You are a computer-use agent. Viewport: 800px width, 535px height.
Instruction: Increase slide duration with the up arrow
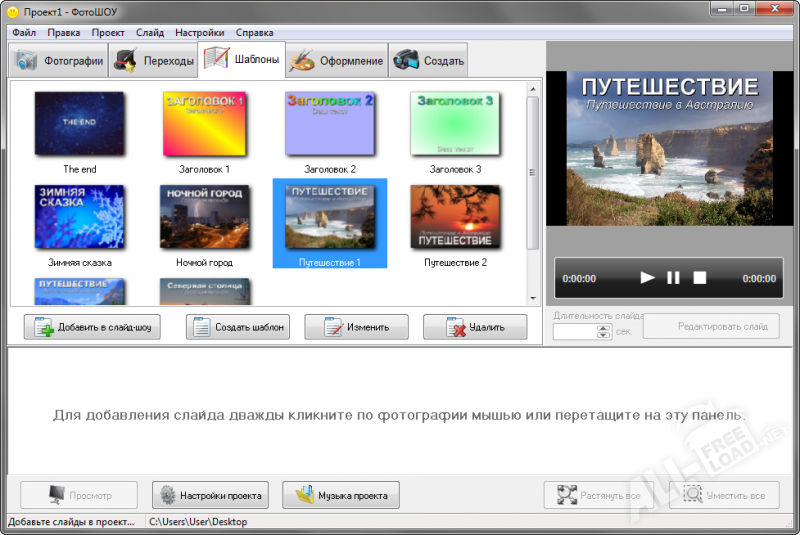(603, 327)
